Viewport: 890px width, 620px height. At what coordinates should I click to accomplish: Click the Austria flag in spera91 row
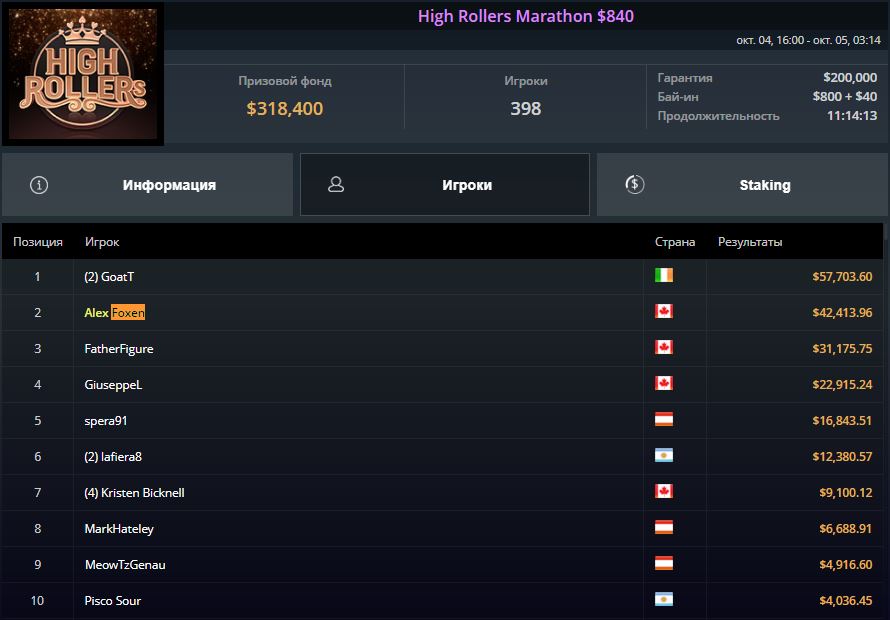664,419
